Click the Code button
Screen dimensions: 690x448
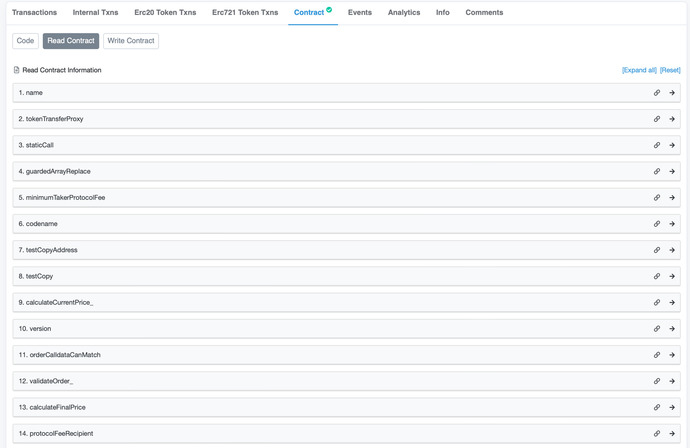[x=26, y=41]
